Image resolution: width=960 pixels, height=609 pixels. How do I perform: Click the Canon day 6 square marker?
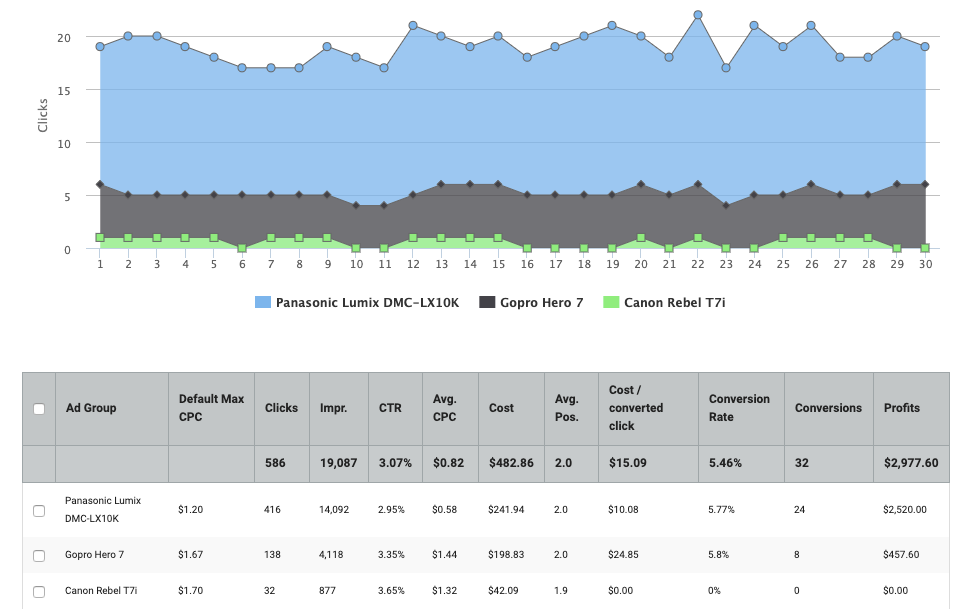tap(242, 248)
